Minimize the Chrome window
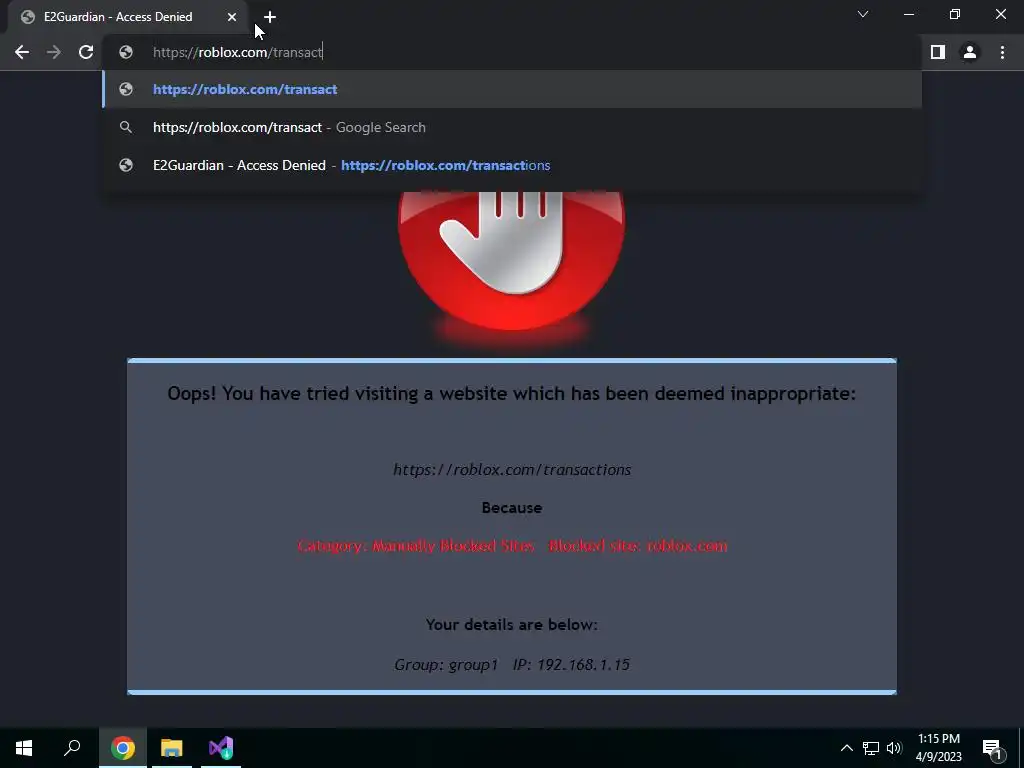 (908, 14)
